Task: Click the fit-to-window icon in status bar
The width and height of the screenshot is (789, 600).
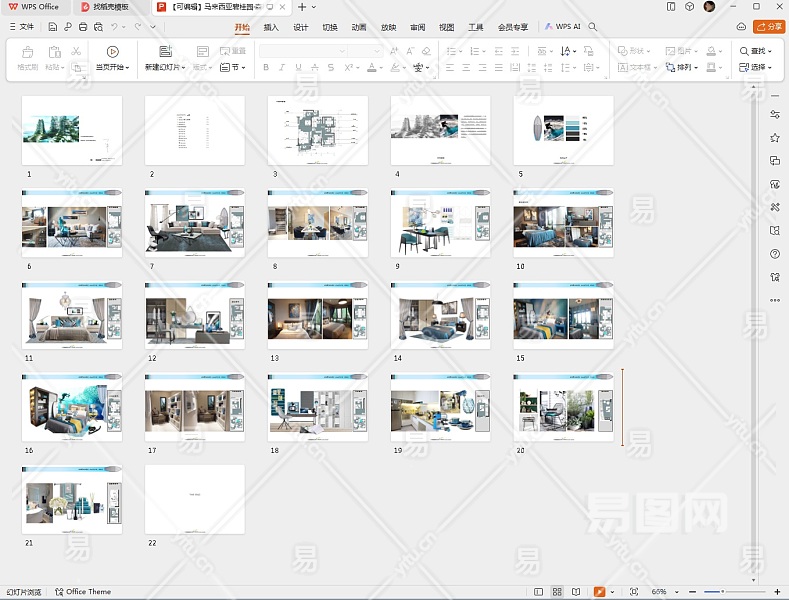Action: [633, 592]
